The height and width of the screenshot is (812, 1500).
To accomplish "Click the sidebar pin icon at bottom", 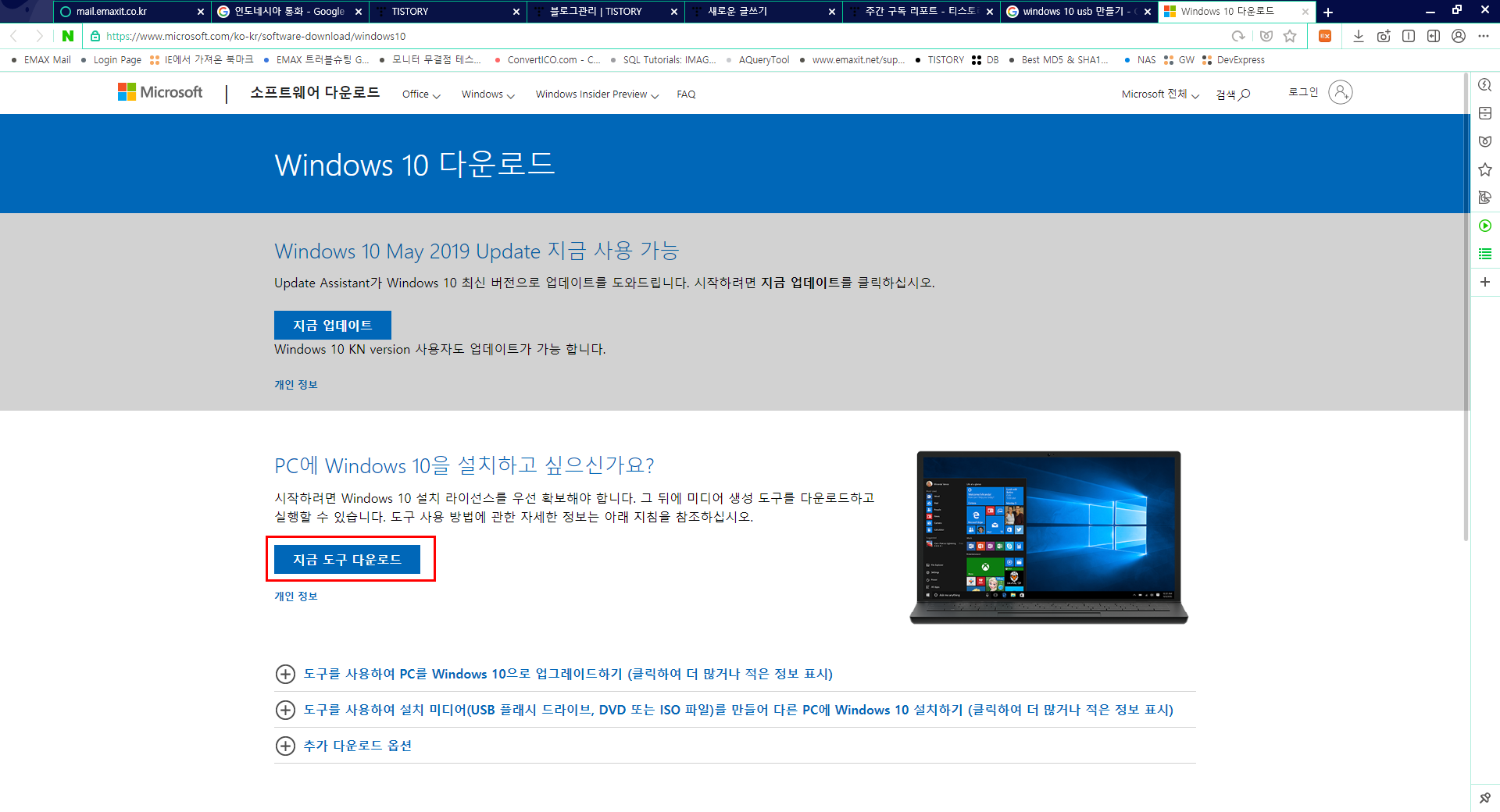I will 1485,798.
